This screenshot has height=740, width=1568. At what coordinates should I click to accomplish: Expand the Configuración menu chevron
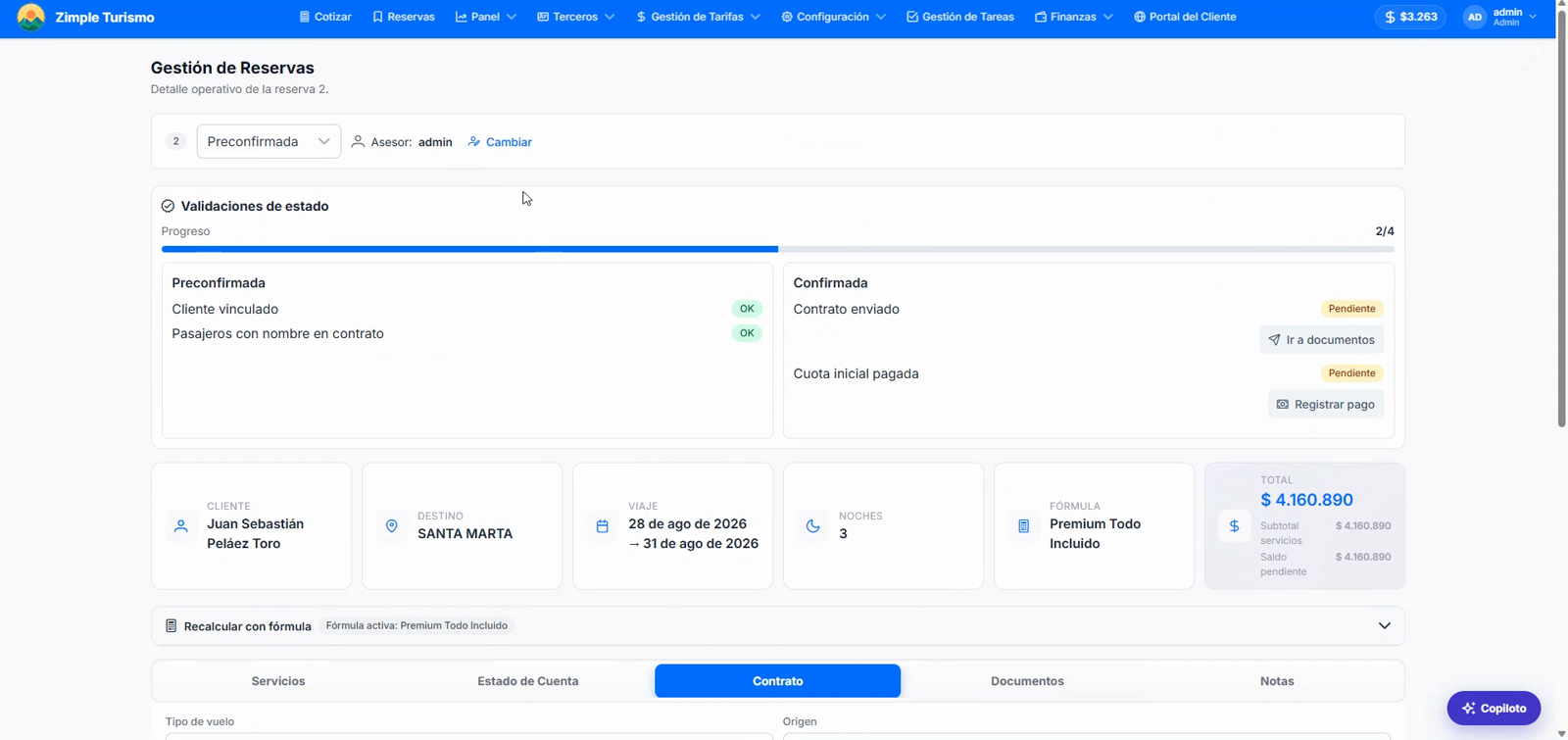881,17
